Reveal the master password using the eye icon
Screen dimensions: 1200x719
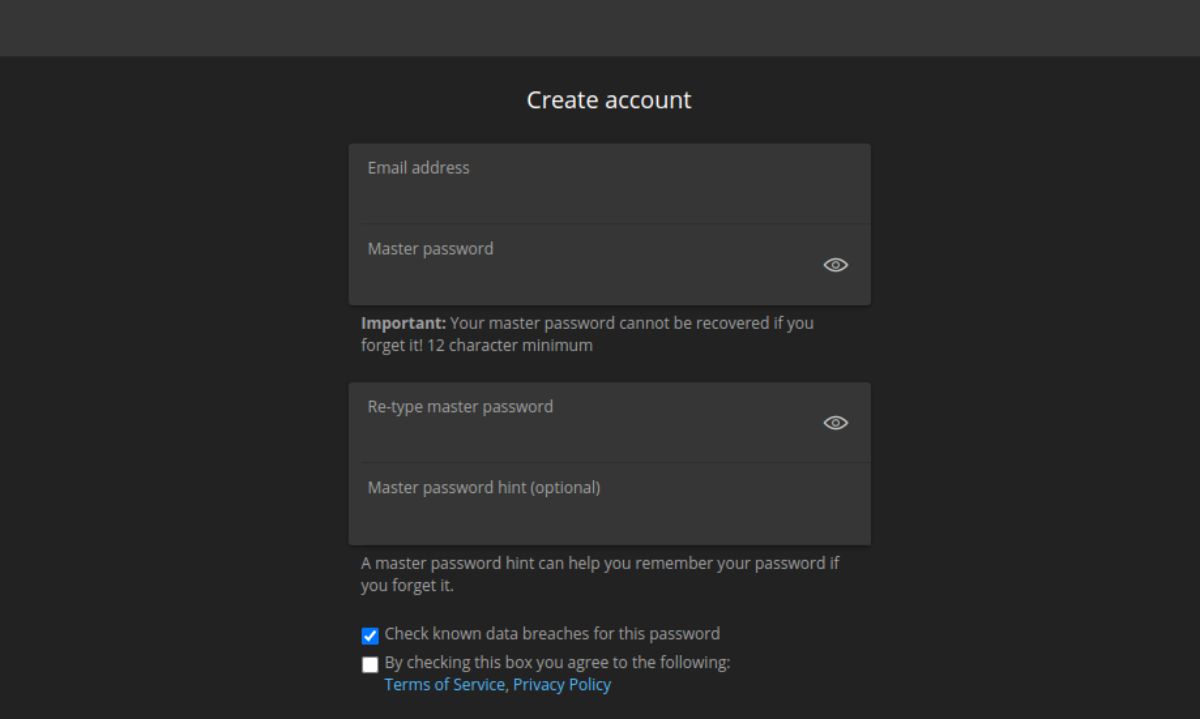click(836, 265)
